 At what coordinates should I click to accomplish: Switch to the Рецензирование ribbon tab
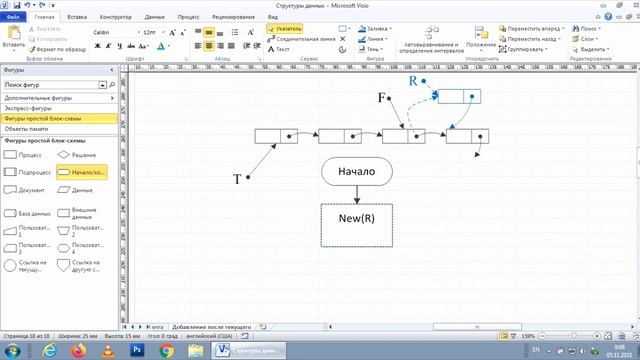point(233,17)
